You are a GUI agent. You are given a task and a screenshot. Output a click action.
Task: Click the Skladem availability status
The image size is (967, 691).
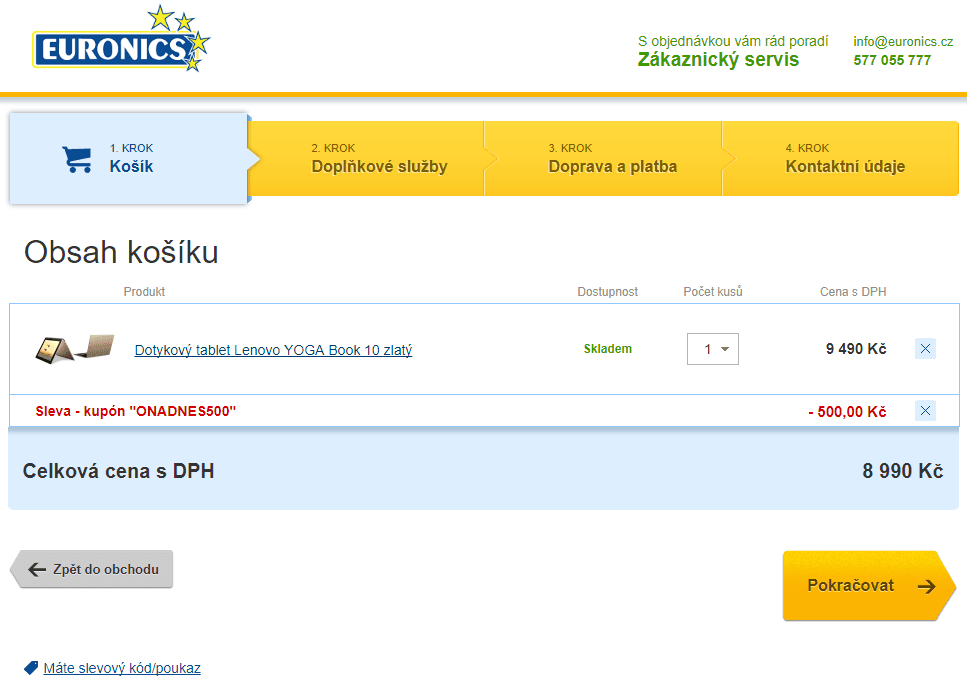pyautogui.click(x=608, y=349)
